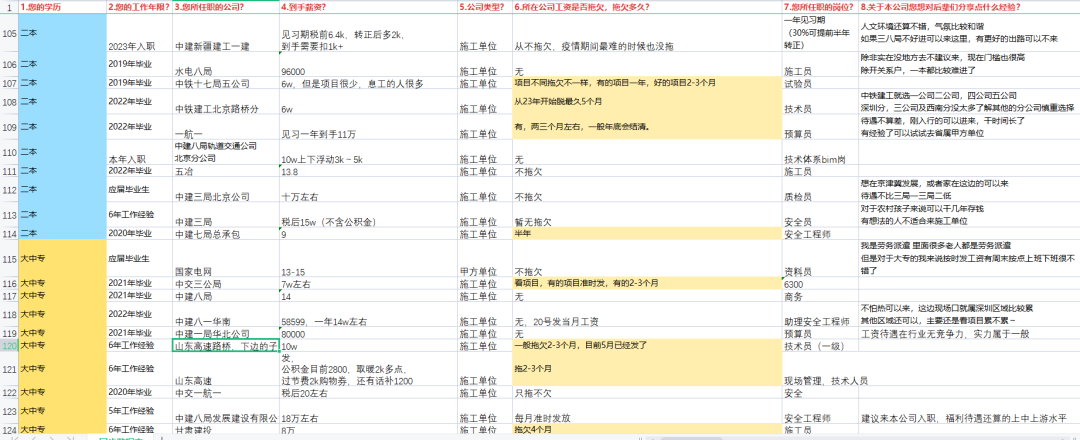Select cell '助理安全工程师'
The image size is (1080, 440).
(x=820, y=315)
